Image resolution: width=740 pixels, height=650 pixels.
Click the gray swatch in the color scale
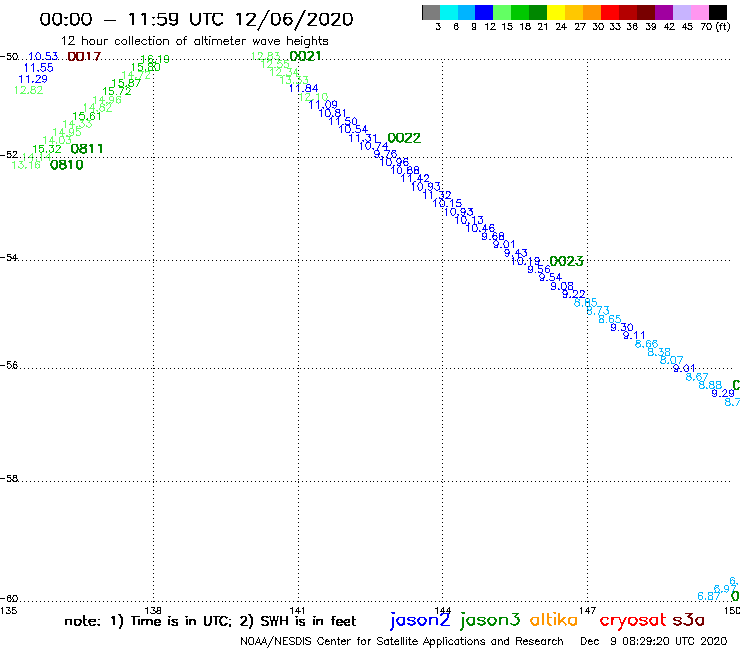coord(431,12)
